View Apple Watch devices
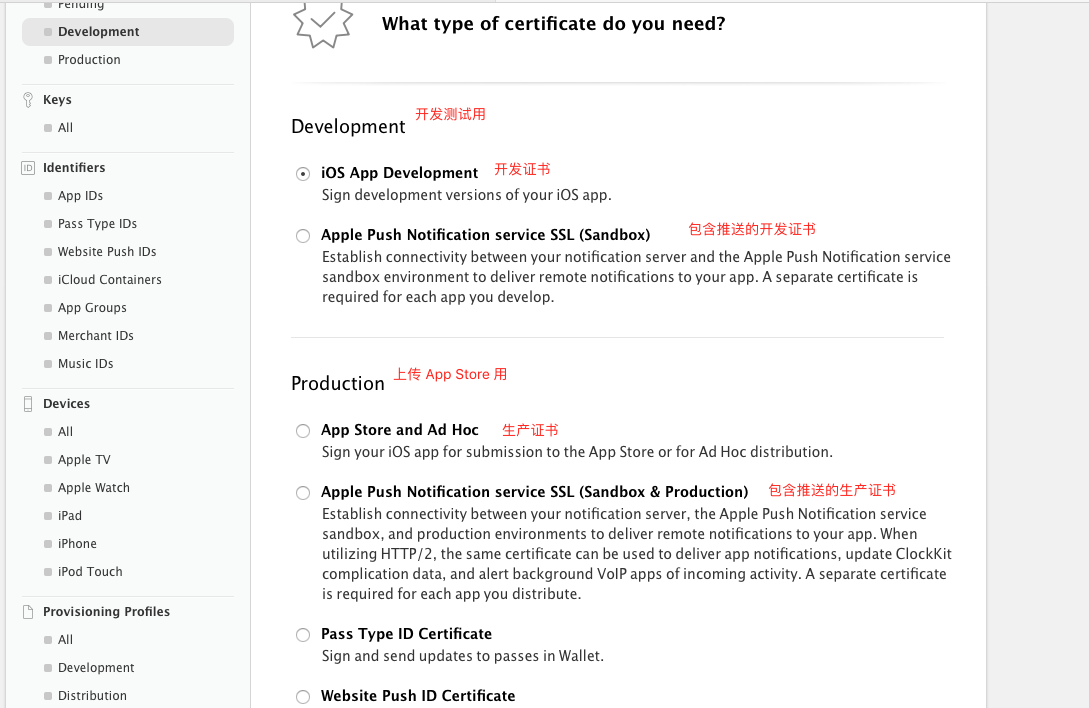The width and height of the screenshot is (1089, 708). (x=93, y=488)
